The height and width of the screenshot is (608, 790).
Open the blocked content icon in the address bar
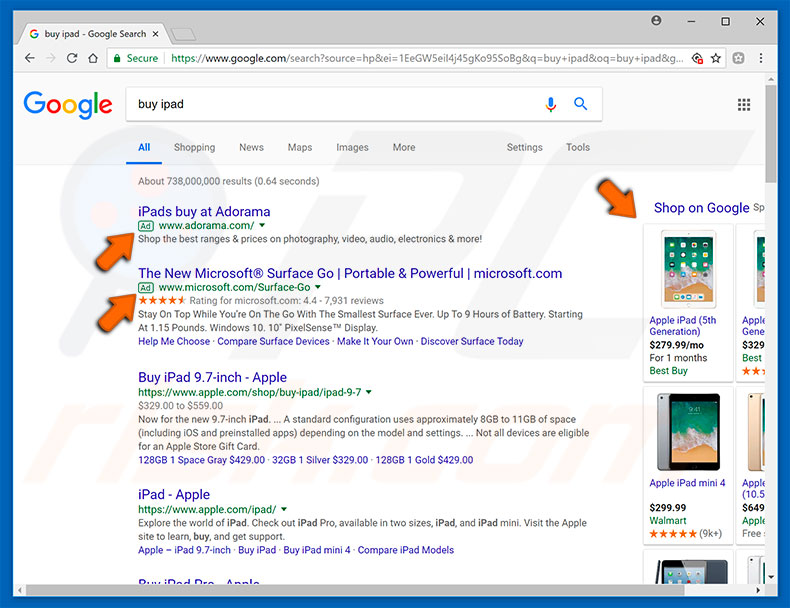click(697, 58)
